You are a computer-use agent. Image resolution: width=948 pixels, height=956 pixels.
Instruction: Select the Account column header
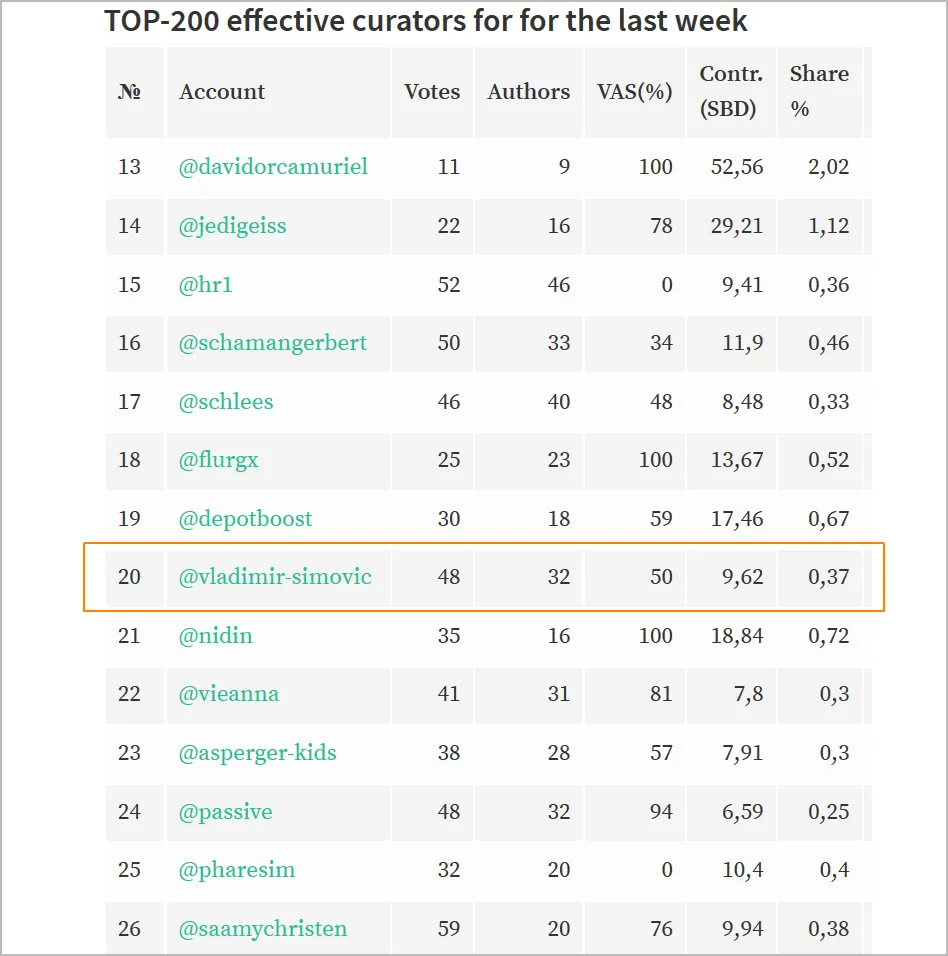[222, 91]
